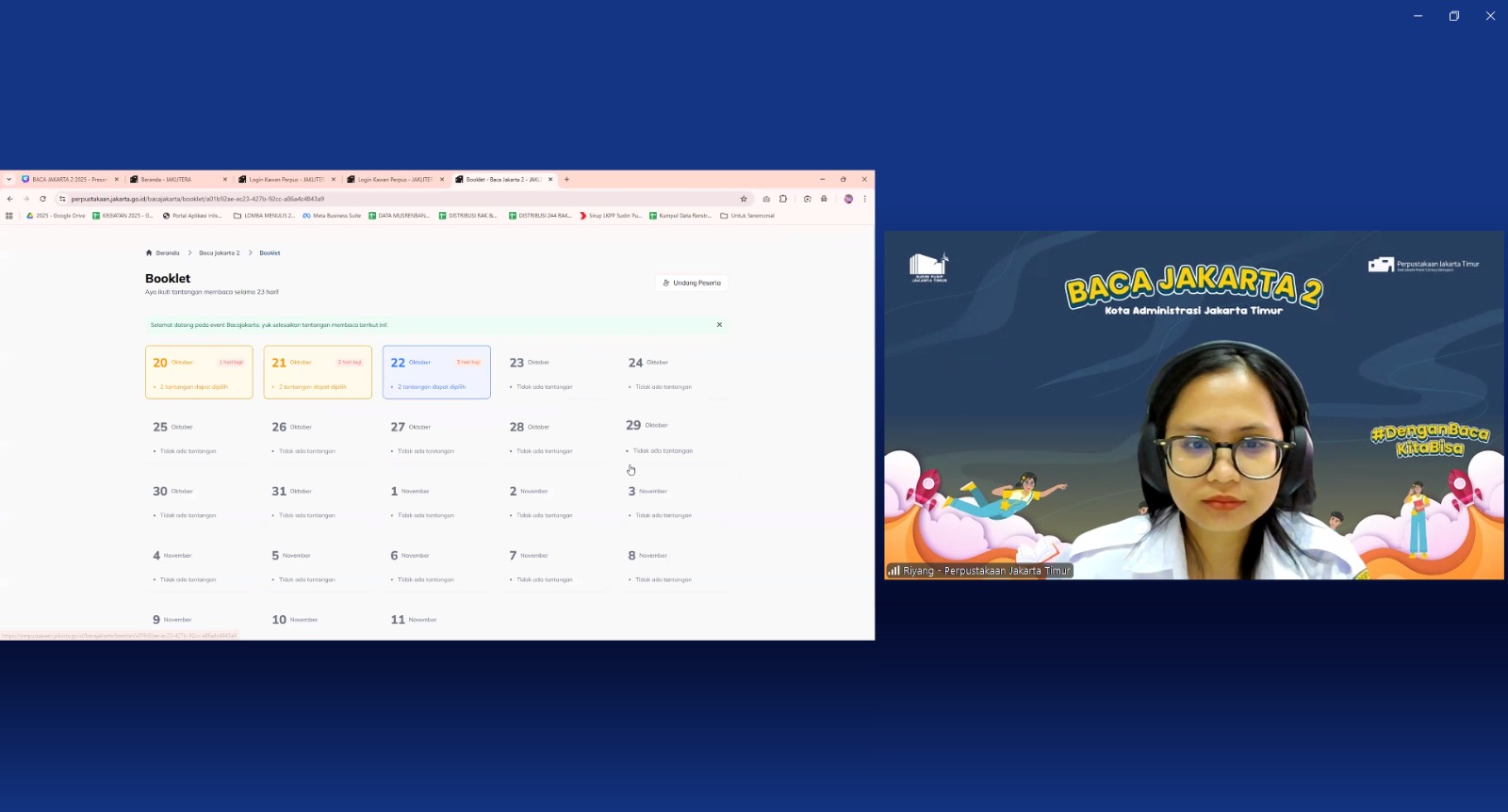Viewport: 1508px width, 812px height.
Task: Click the browser back arrow
Action: click(x=10, y=199)
